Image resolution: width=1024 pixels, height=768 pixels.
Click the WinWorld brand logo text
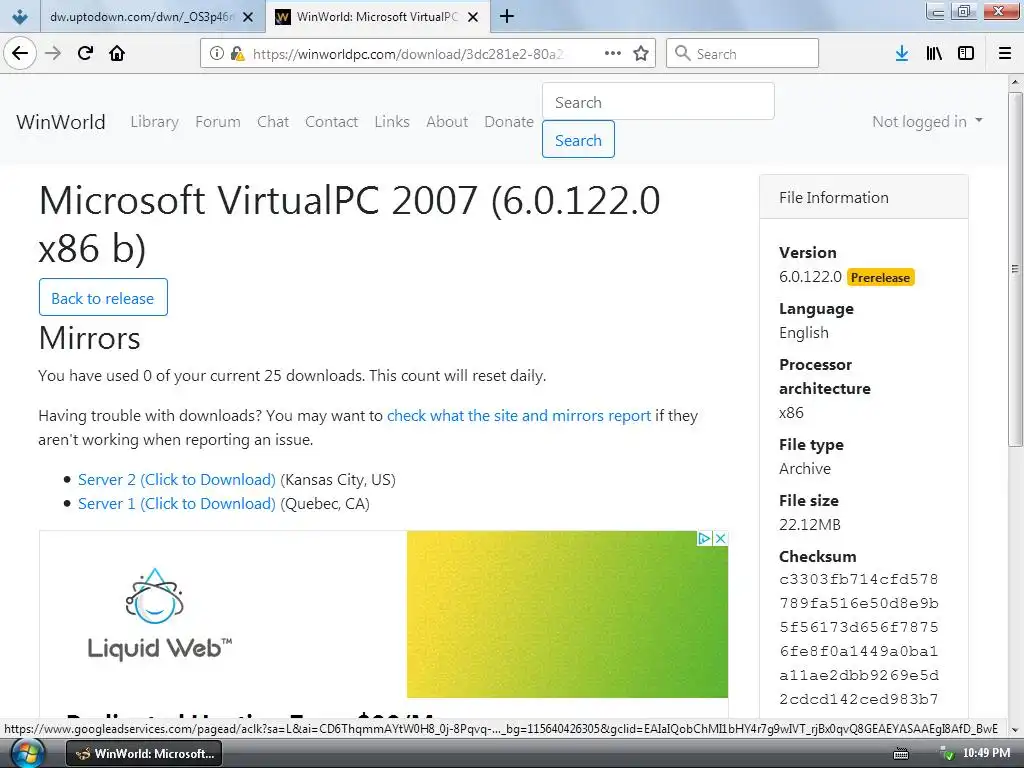click(61, 121)
